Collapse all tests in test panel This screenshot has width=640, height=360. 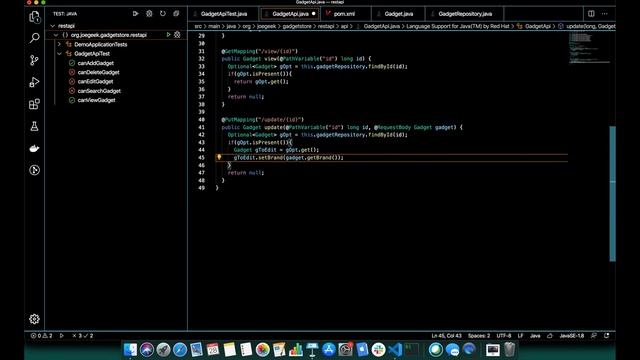point(176,13)
